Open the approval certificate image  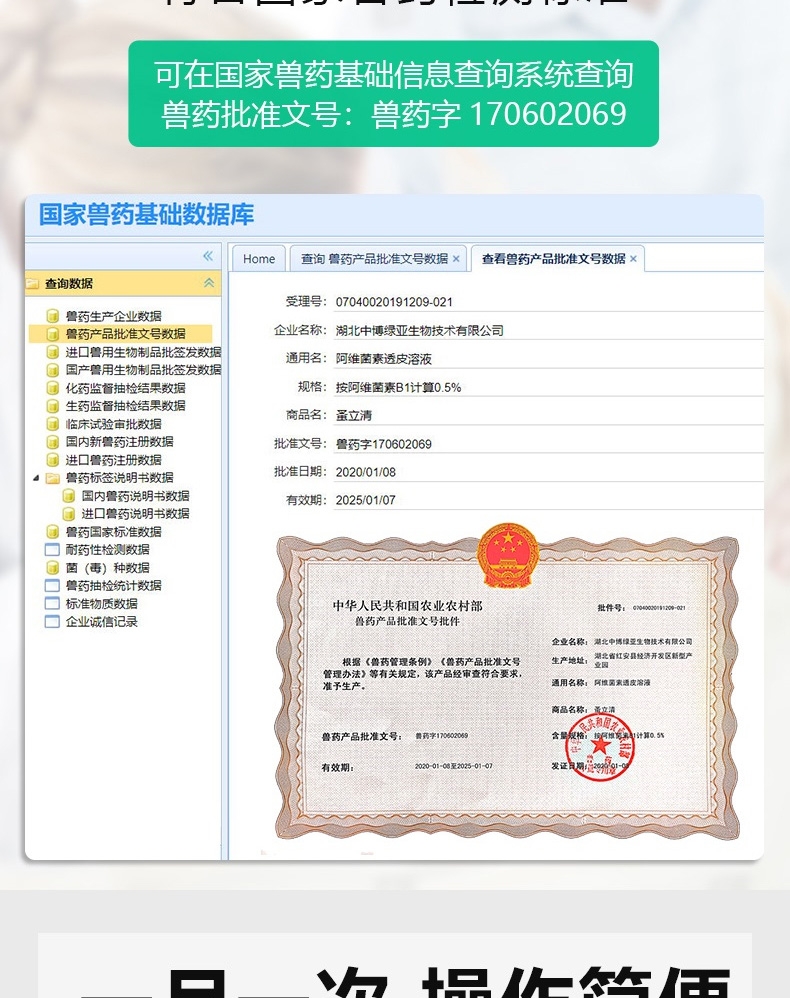[507, 684]
